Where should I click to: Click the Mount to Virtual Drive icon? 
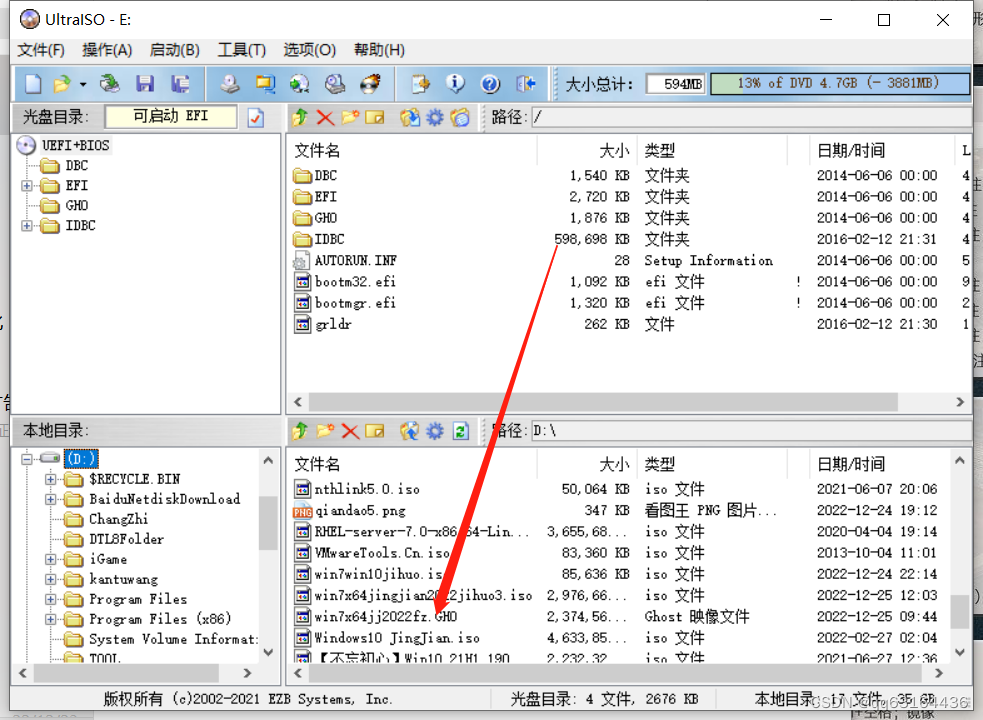click(335, 83)
